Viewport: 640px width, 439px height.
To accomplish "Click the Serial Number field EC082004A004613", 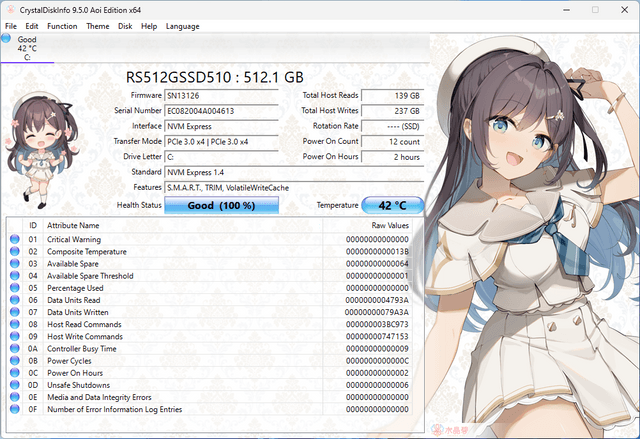I will 221,111.
